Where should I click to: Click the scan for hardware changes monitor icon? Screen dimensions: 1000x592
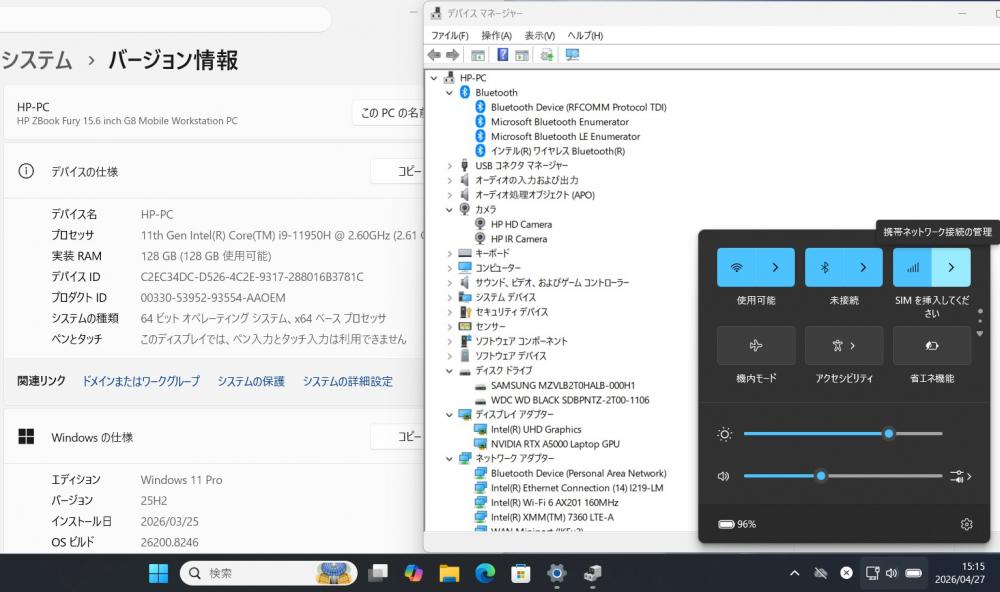pyautogui.click(x=572, y=56)
